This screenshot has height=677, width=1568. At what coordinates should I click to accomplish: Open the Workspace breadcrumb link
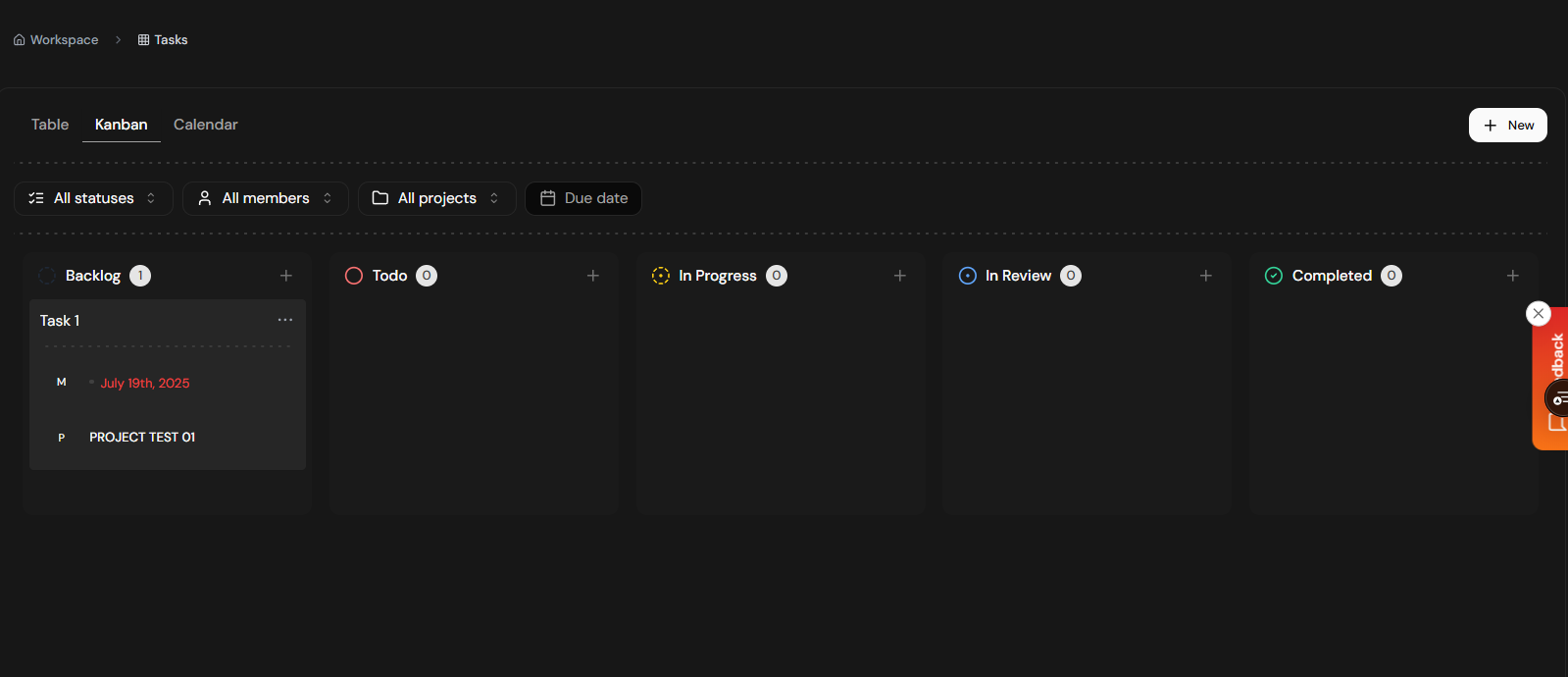[56, 39]
